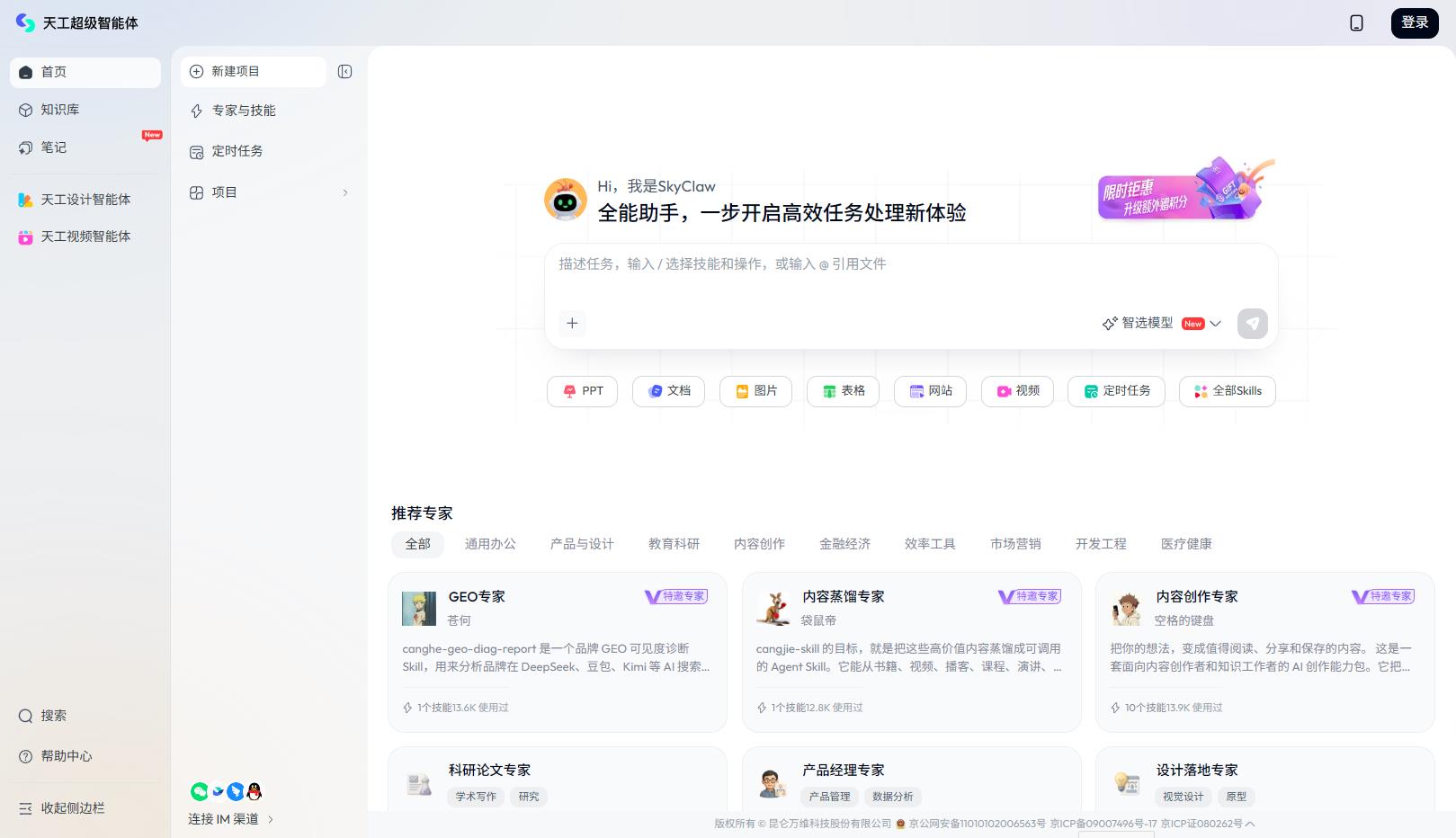Open 全部Skills chip

point(1227,391)
